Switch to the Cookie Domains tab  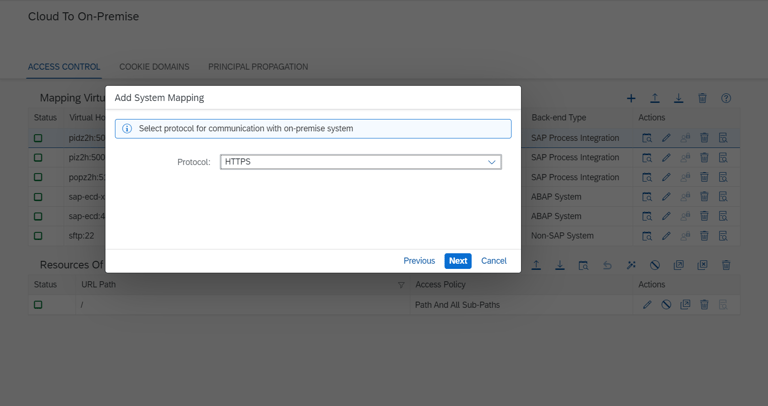pyautogui.click(x=154, y=67)
